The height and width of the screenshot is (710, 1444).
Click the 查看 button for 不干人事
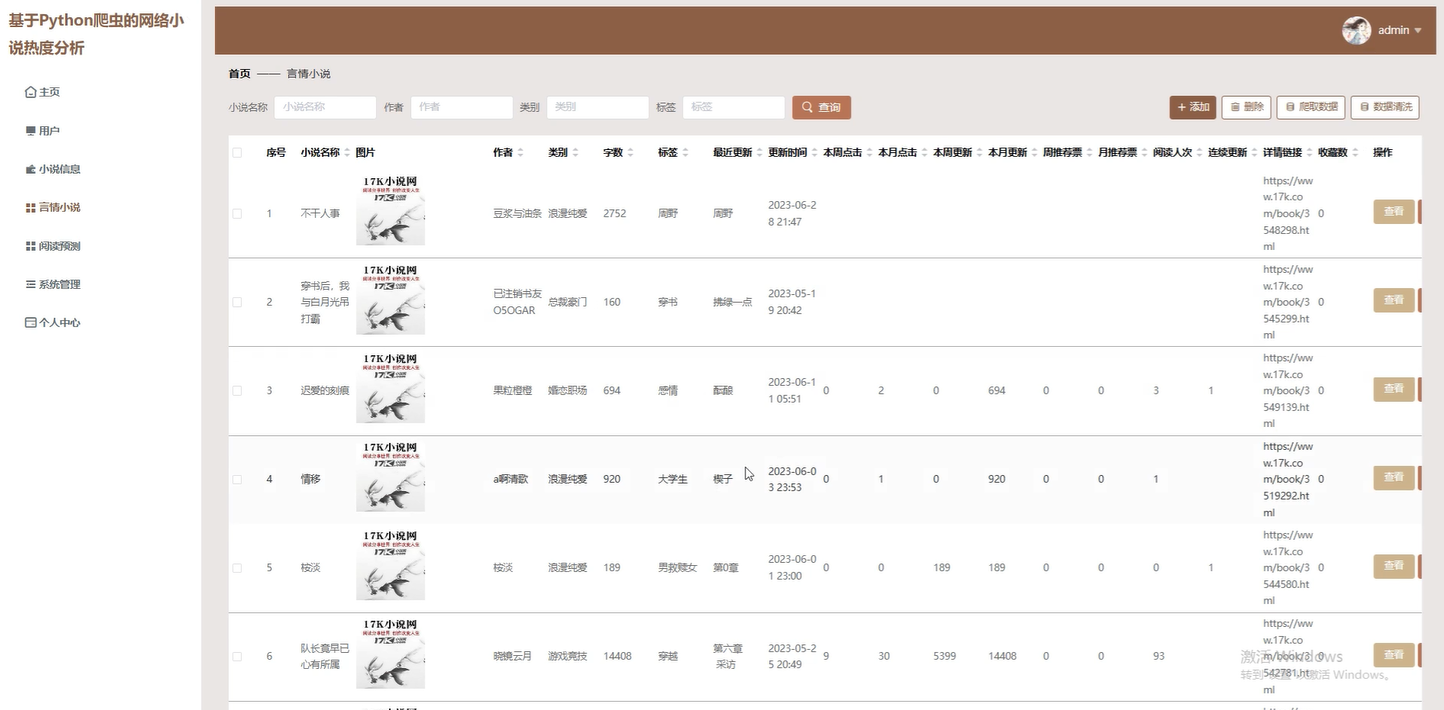point(1394,212)
